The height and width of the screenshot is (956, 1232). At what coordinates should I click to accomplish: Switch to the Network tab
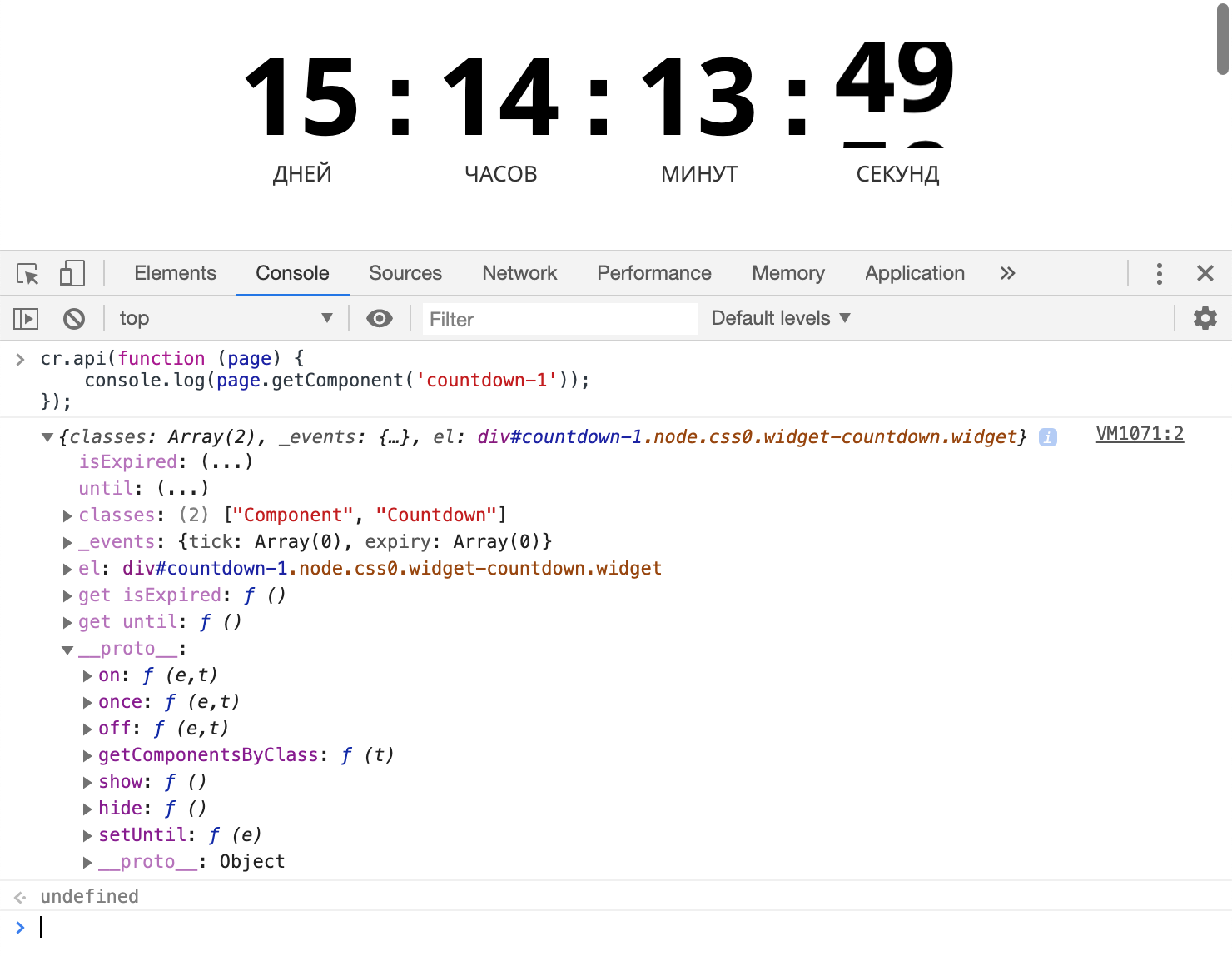coord(519,273)
